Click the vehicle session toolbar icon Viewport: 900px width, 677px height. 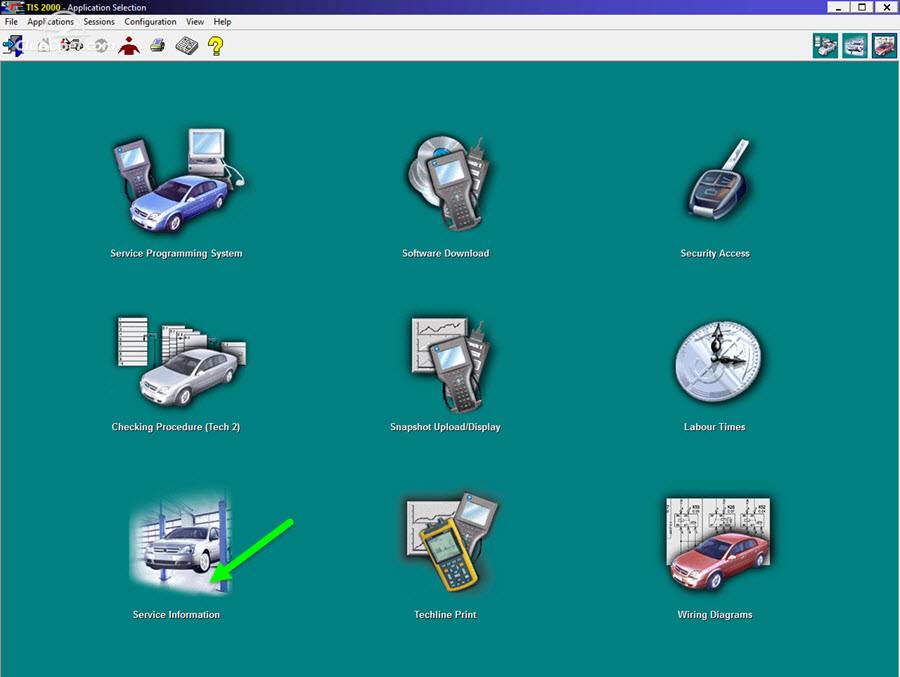72,45
